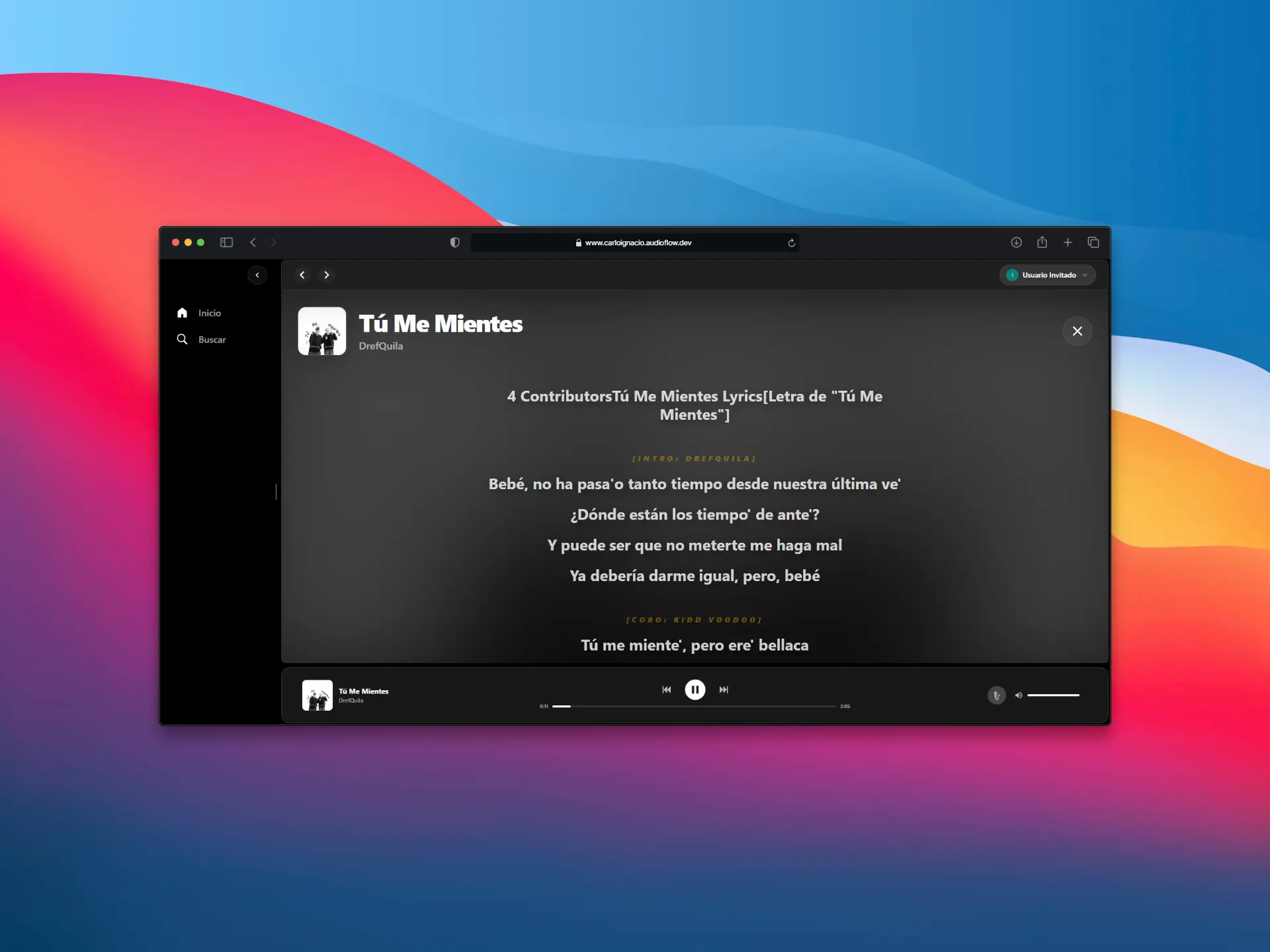
Task: Go back with Safari's back arrow
Action: point(253,243)
